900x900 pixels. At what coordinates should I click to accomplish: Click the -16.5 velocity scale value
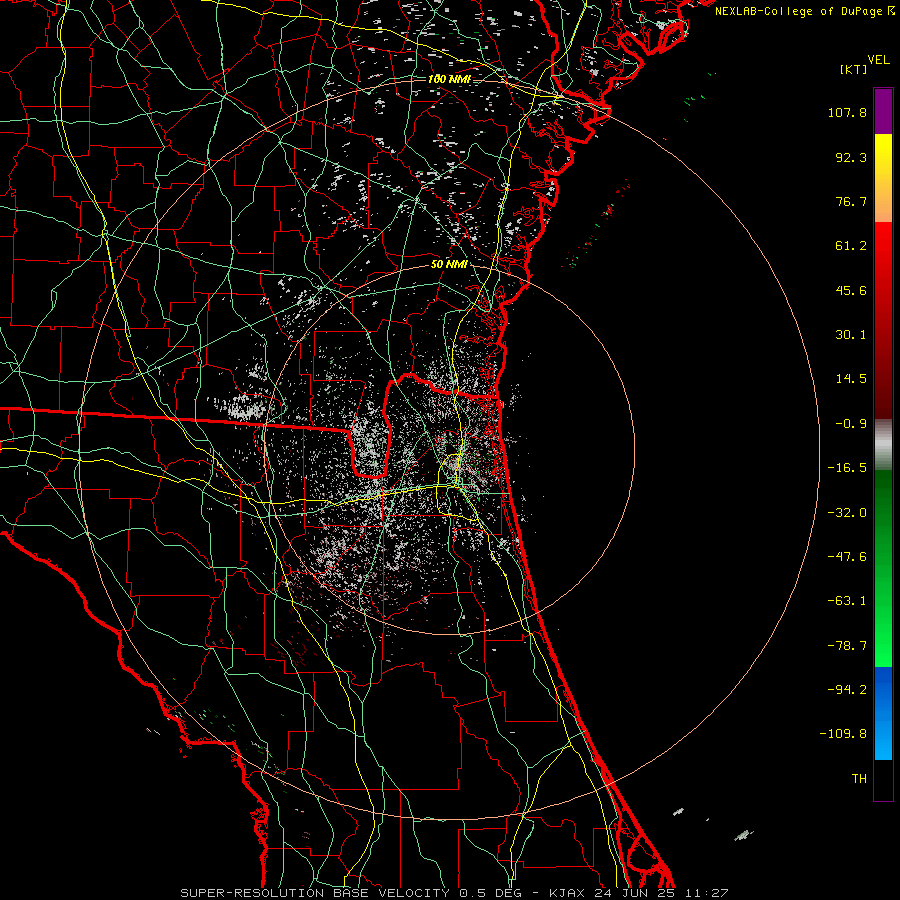847,468
